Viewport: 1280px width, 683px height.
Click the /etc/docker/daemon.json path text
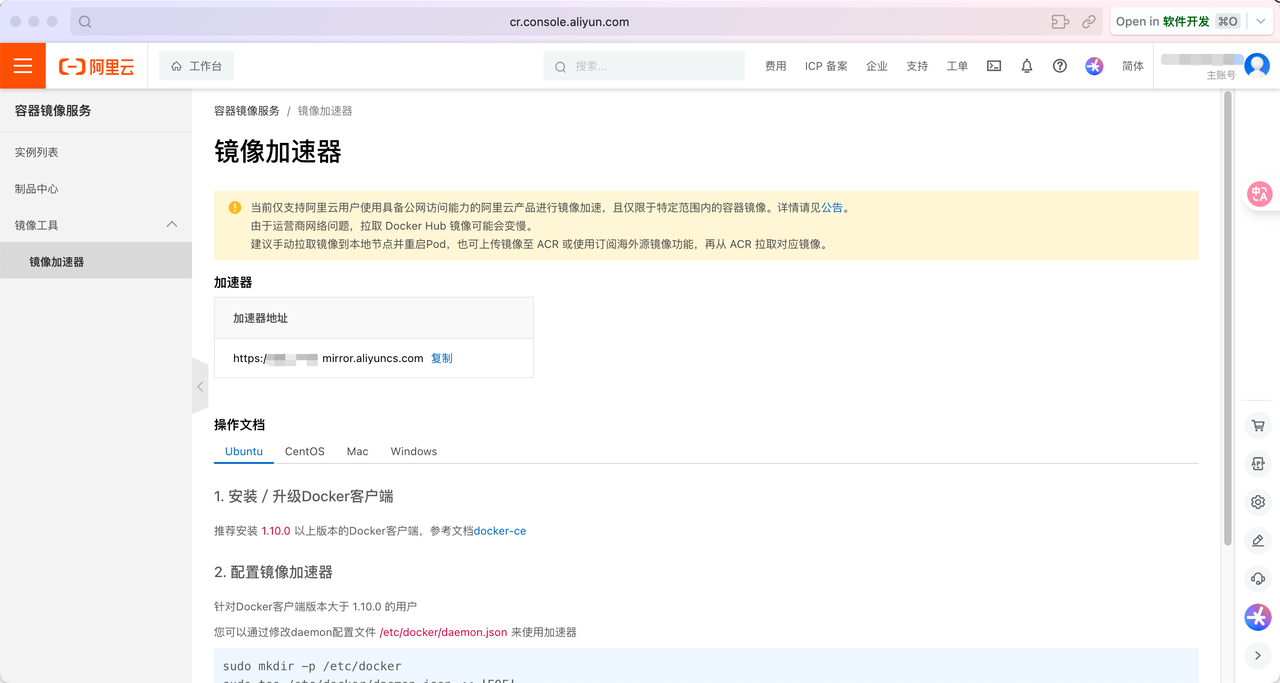tap(443, 632)
